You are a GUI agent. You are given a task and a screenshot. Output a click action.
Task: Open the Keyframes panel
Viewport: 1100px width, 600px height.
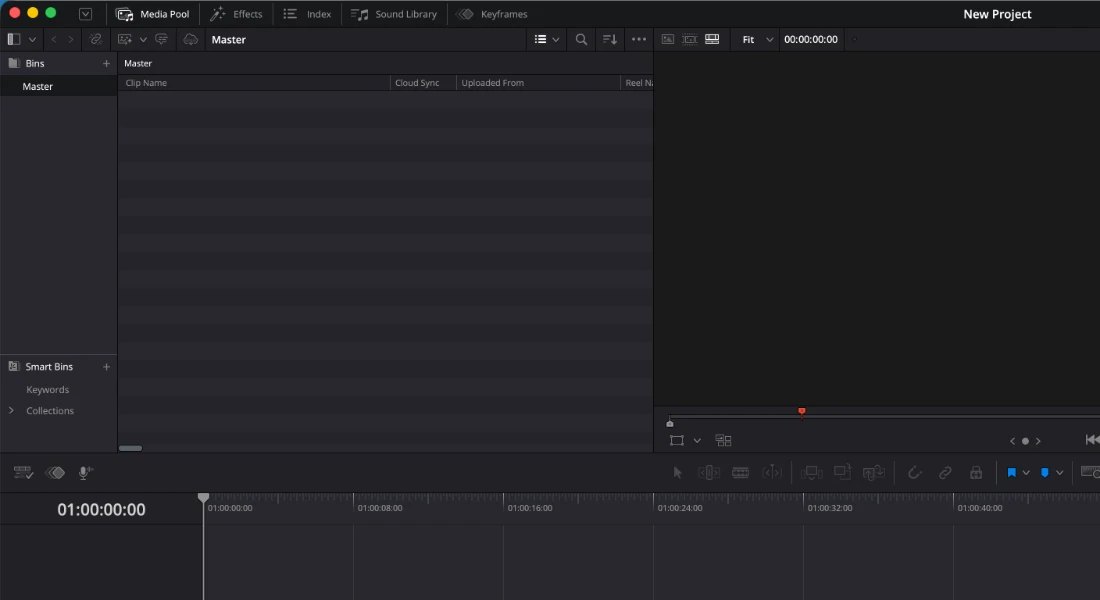click(492, 14)
